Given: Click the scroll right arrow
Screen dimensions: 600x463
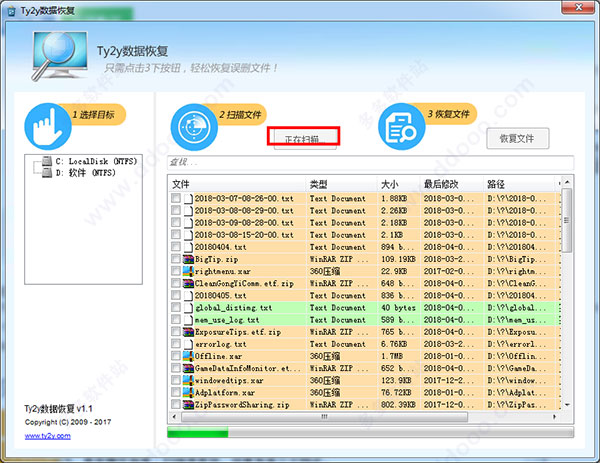Looking at the screenshot, I should [554, 417].
